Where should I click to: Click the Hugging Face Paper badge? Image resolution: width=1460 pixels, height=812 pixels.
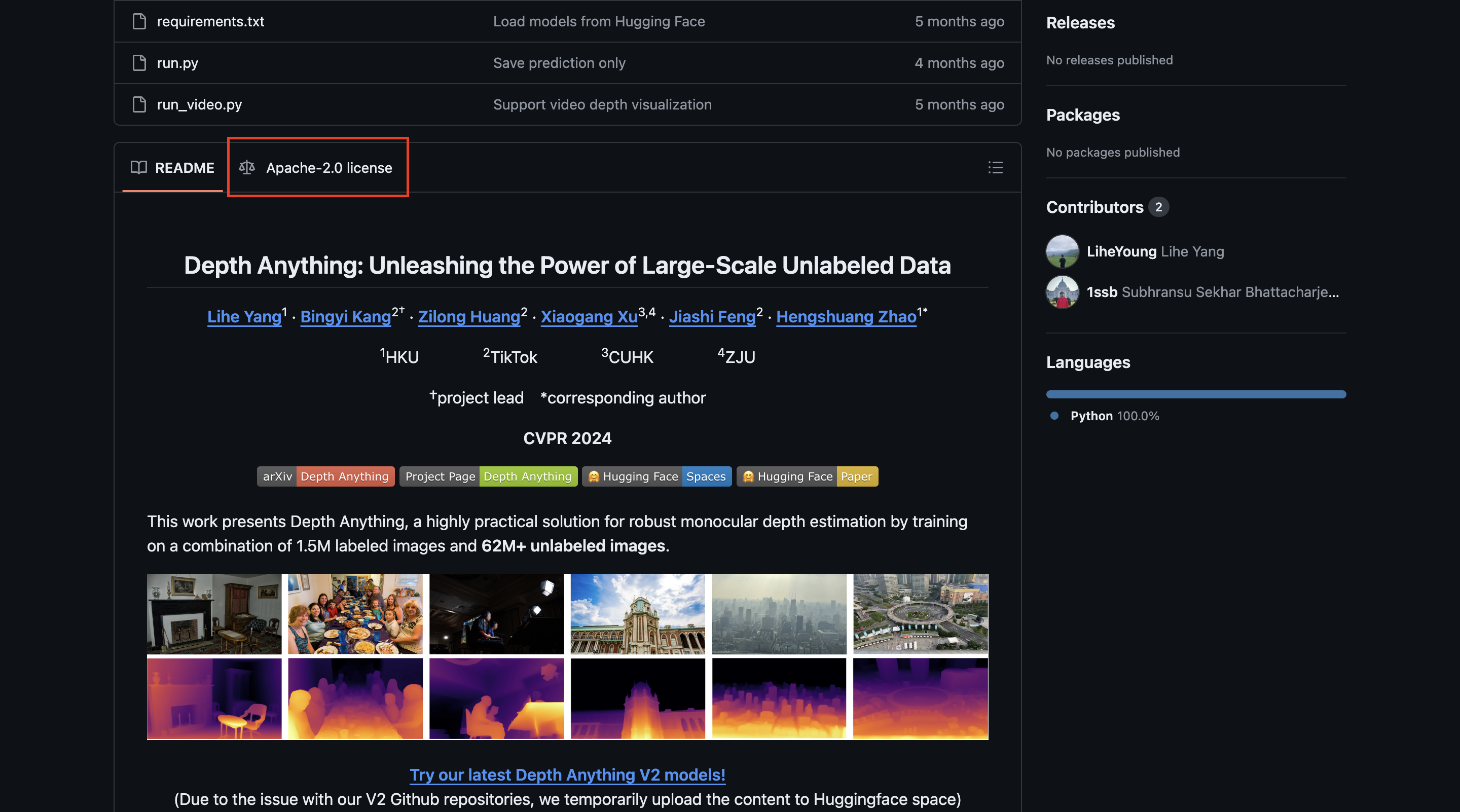point(807,476)
